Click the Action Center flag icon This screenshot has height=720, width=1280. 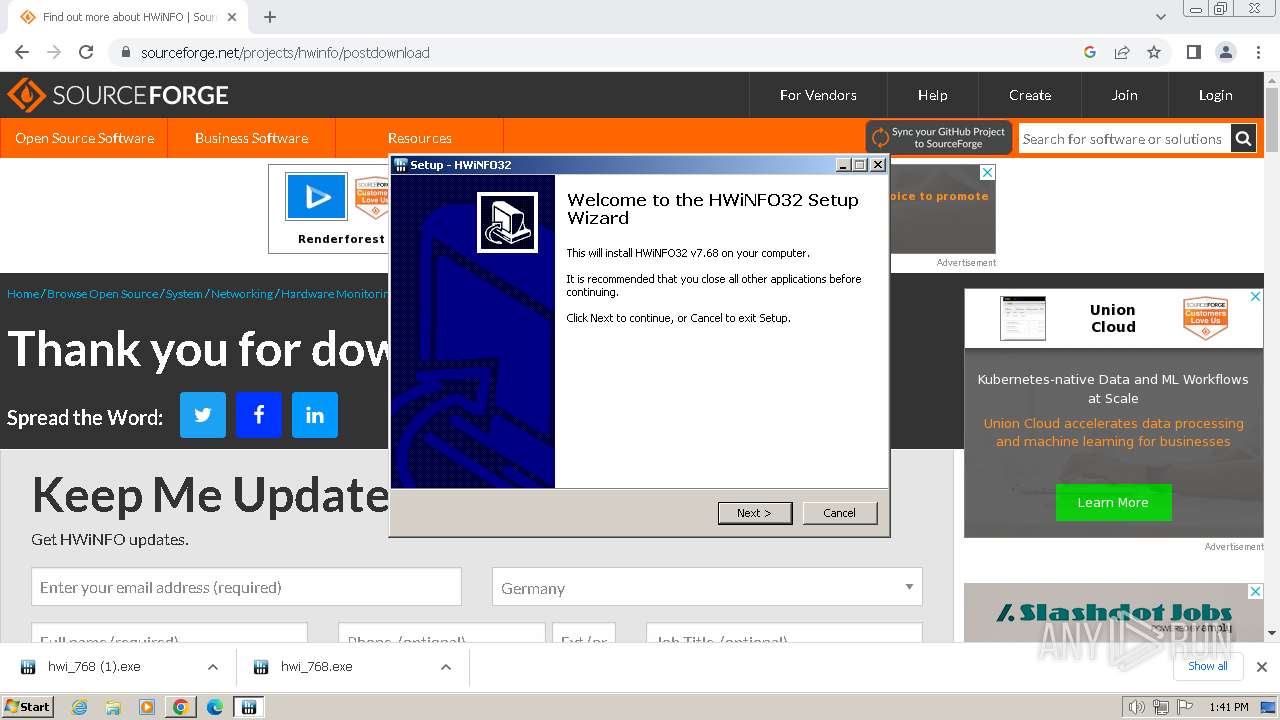pos(1185,707)
